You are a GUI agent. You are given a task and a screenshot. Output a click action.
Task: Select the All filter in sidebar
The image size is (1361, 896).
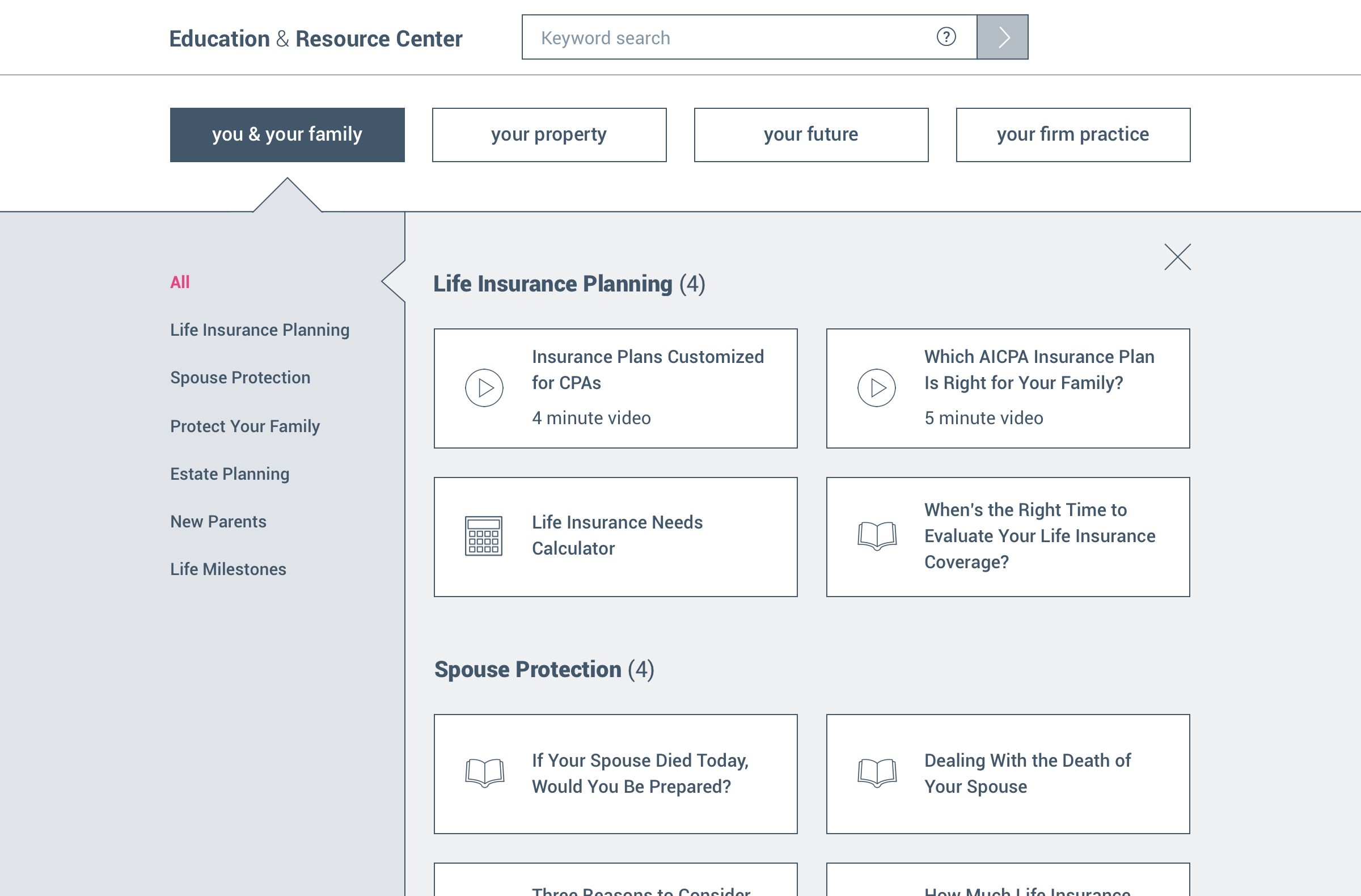pyautogui.click(x=180, y=282)
